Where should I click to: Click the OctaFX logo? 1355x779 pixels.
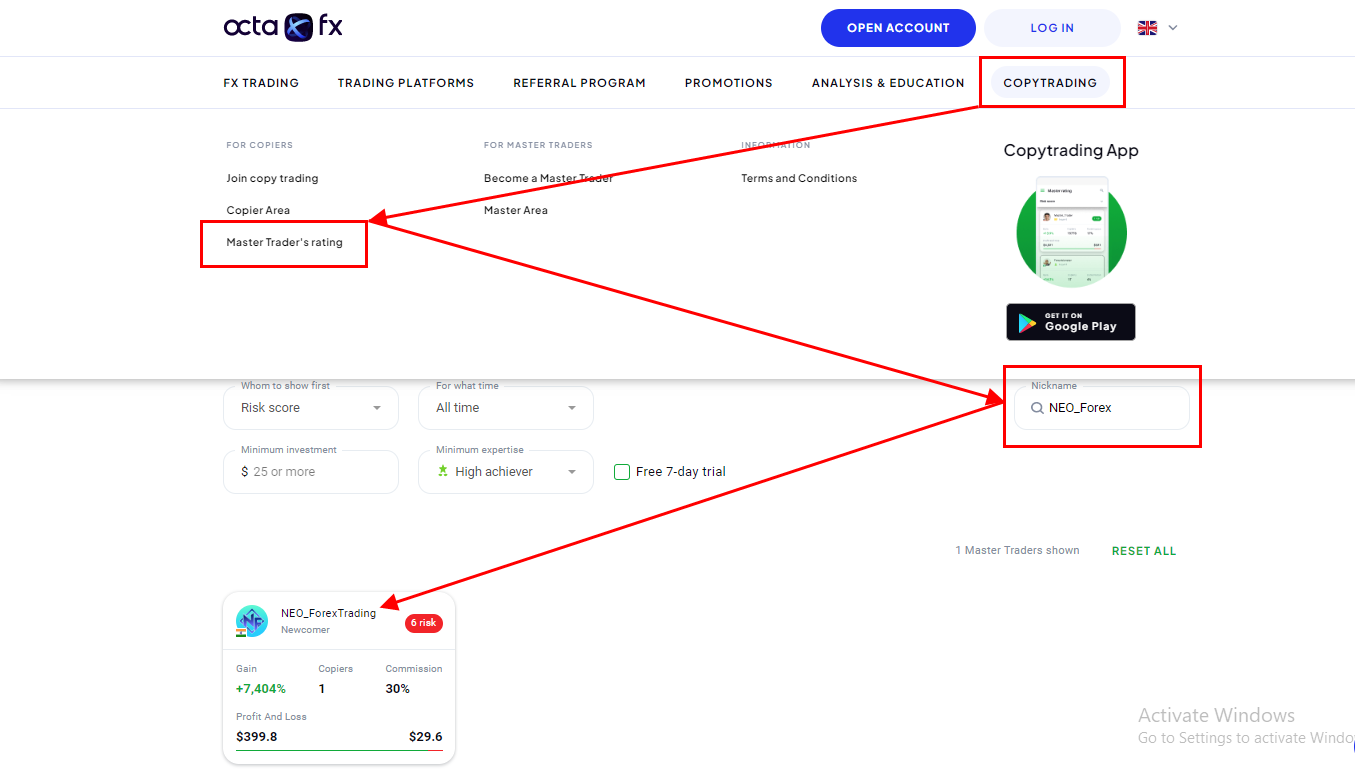283,27
